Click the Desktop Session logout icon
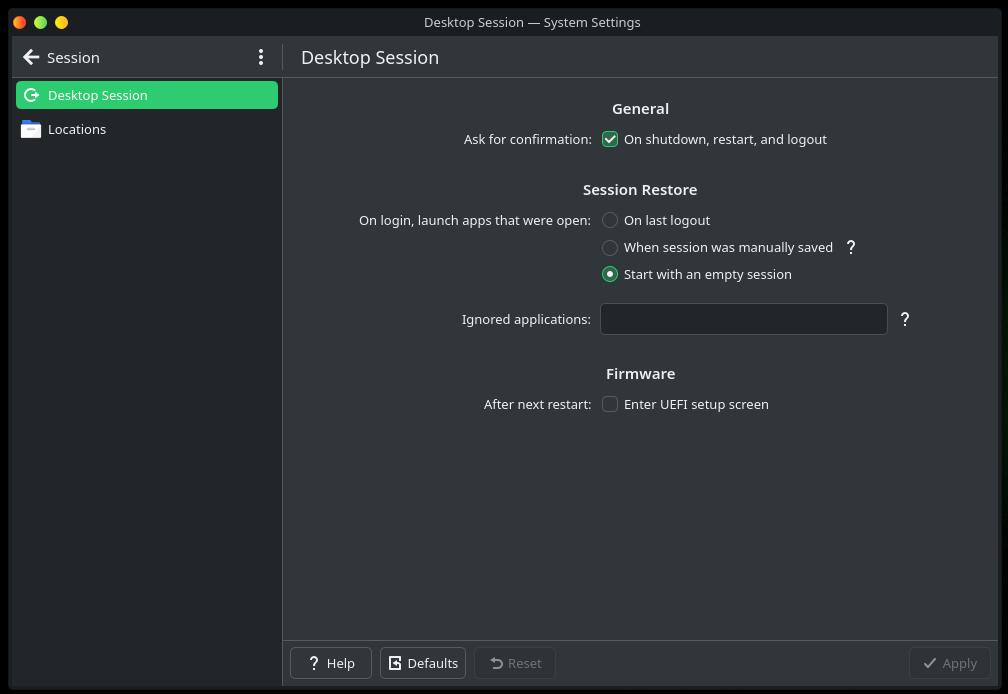1008x694 pixels. (31, 95)
